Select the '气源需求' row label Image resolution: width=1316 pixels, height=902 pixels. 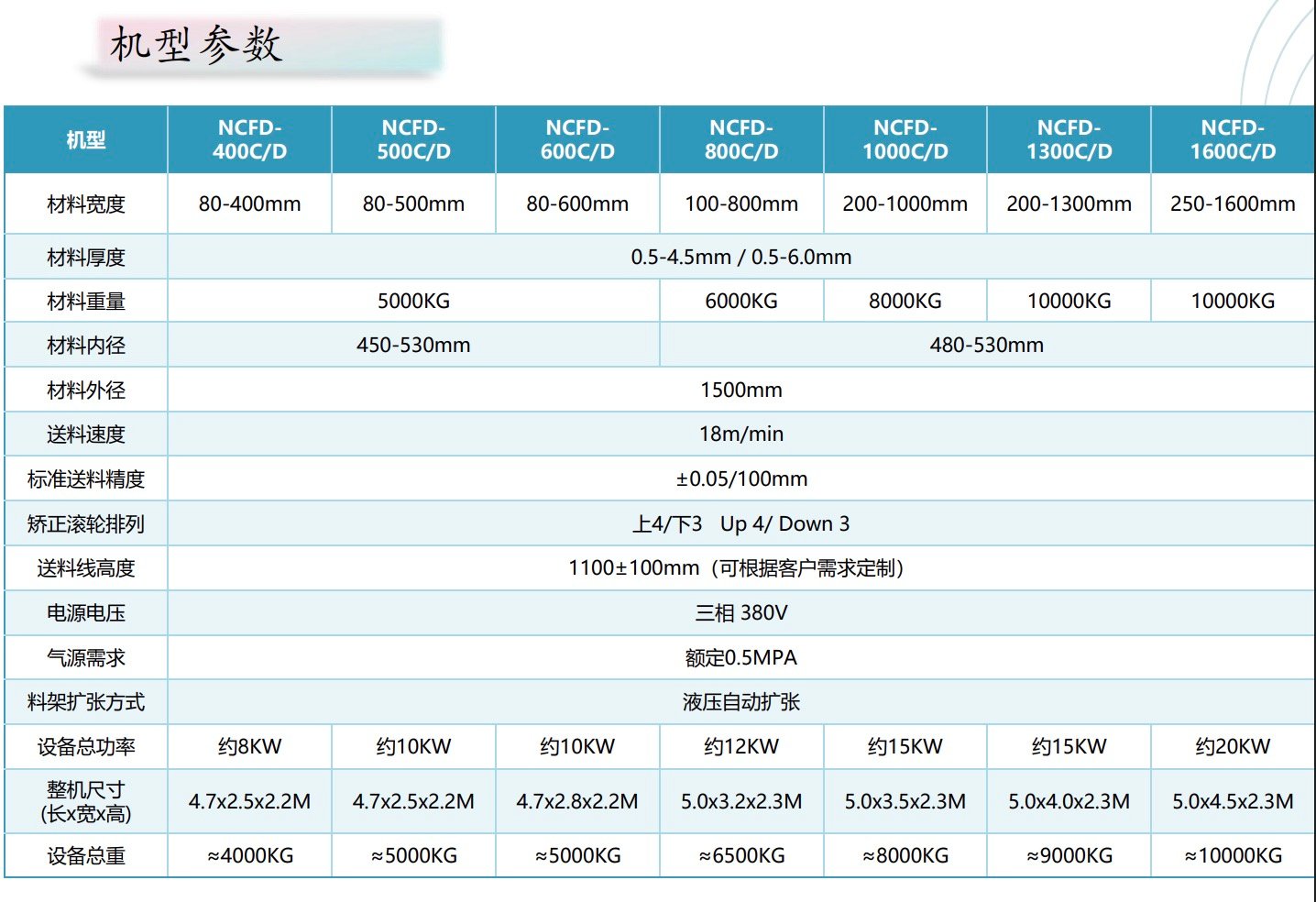(x=86, y=658)
